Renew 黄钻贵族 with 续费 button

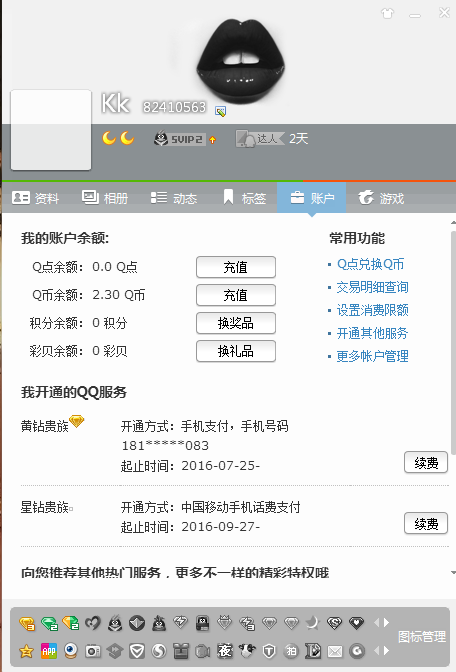point(426,463)
